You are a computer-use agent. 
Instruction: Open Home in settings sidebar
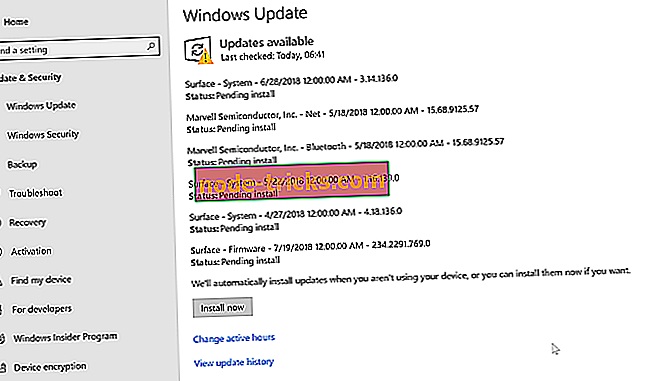(x=16, y=22)
